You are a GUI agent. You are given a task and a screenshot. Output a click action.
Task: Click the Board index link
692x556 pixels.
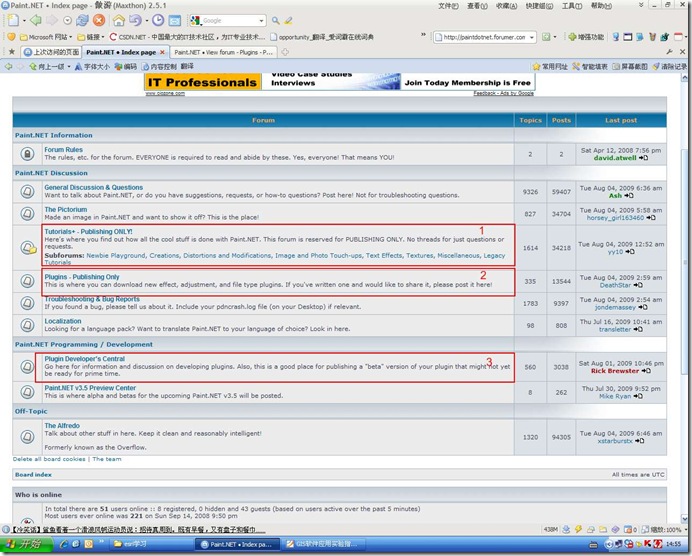(33, 474)
